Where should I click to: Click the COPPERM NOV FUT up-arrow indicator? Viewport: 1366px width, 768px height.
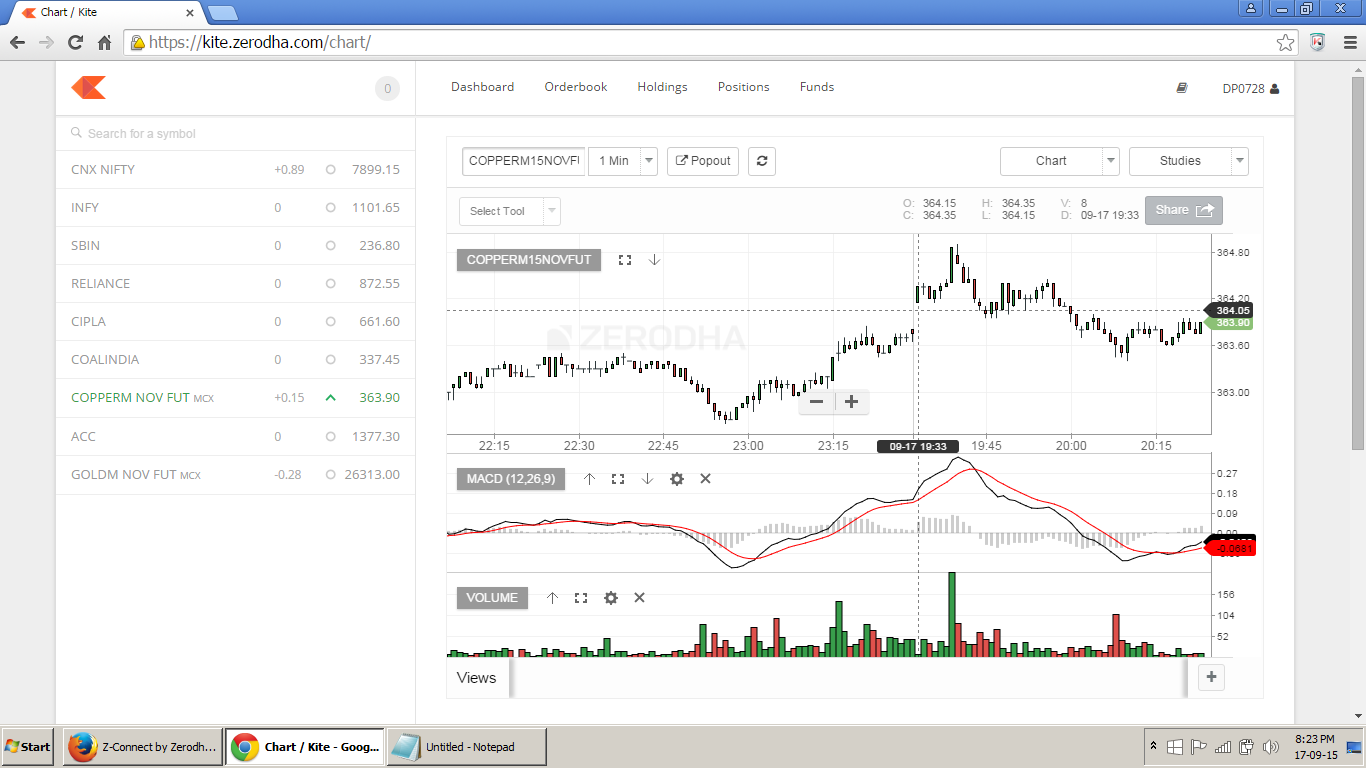click(330, 398)
